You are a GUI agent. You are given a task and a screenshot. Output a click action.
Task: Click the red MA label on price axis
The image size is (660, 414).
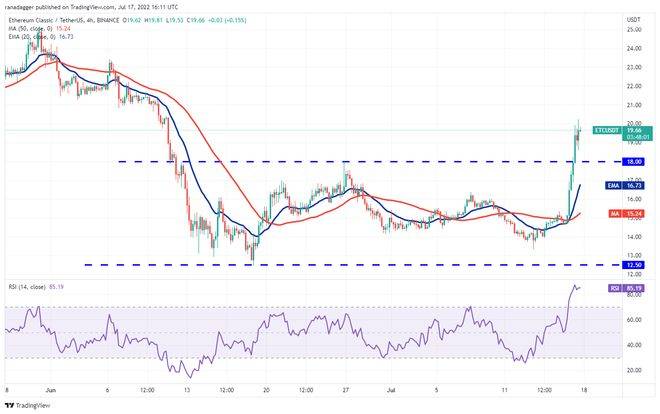tap(607, 213)
